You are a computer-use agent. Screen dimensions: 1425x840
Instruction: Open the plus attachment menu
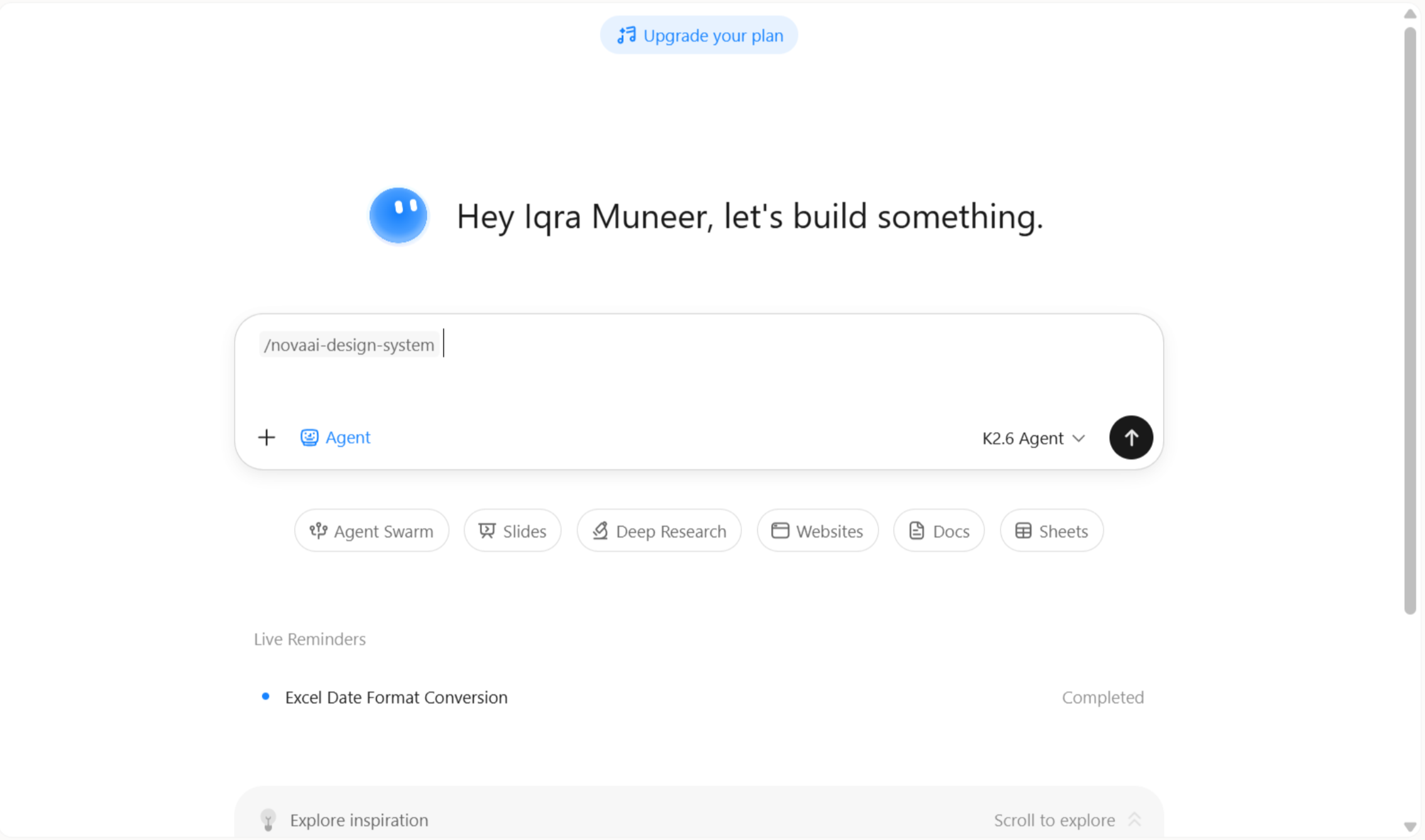tap(267, 438)
